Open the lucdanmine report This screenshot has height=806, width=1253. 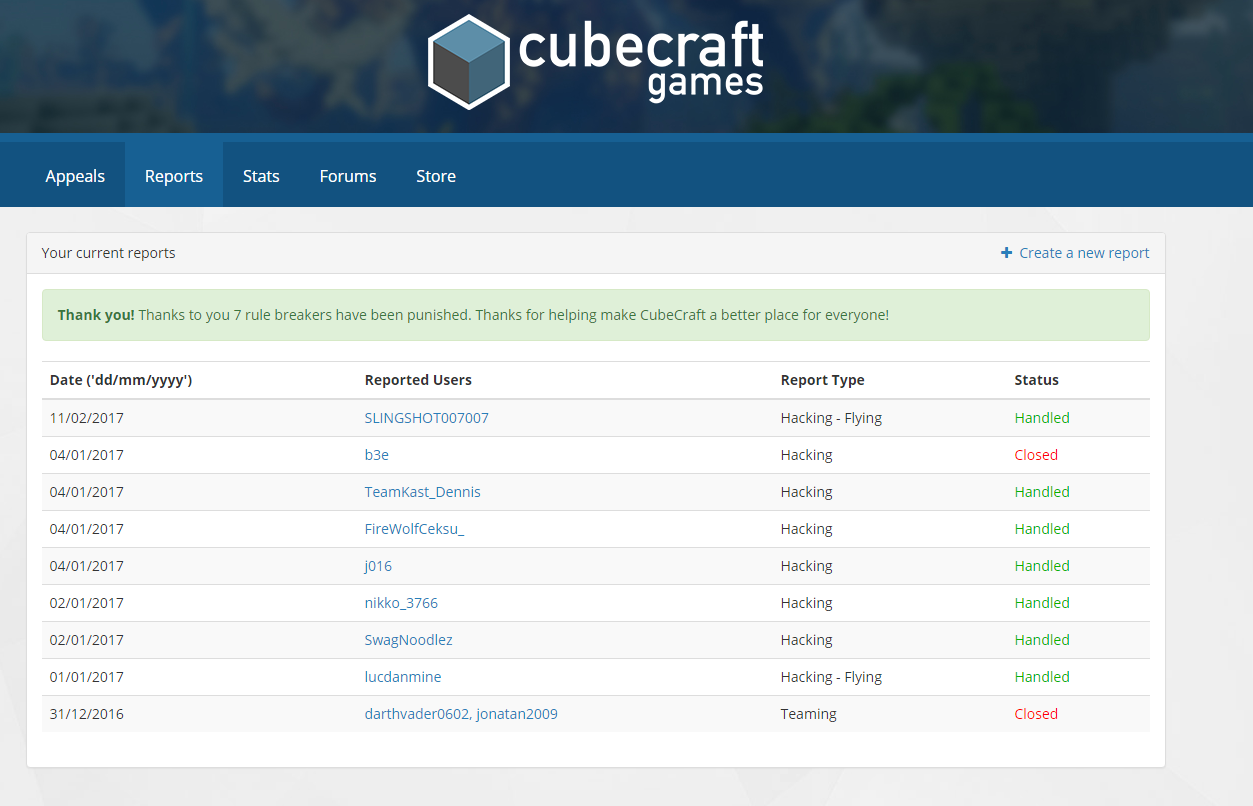[x=403, y=677]
